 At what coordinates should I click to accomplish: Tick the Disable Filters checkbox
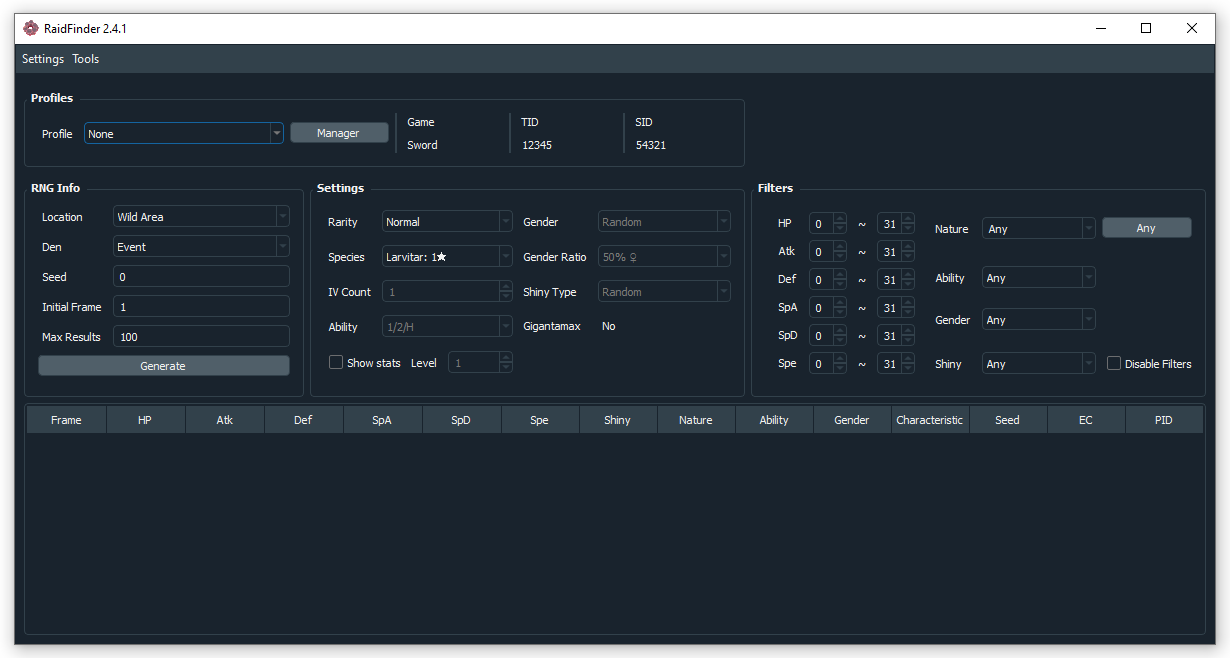coord(1114,364)
